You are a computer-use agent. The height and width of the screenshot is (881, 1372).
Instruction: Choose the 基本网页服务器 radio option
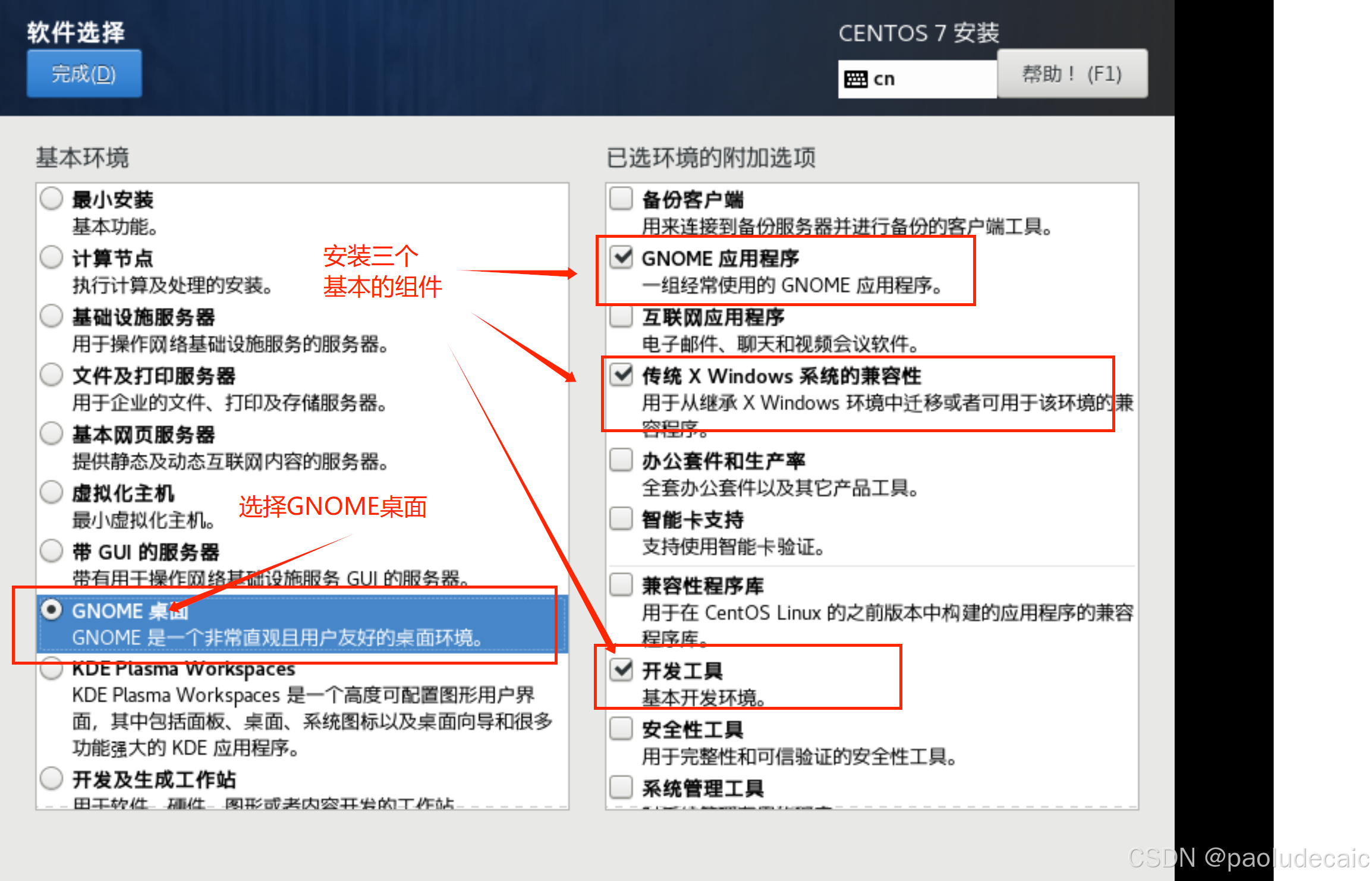tap(52, 433)
